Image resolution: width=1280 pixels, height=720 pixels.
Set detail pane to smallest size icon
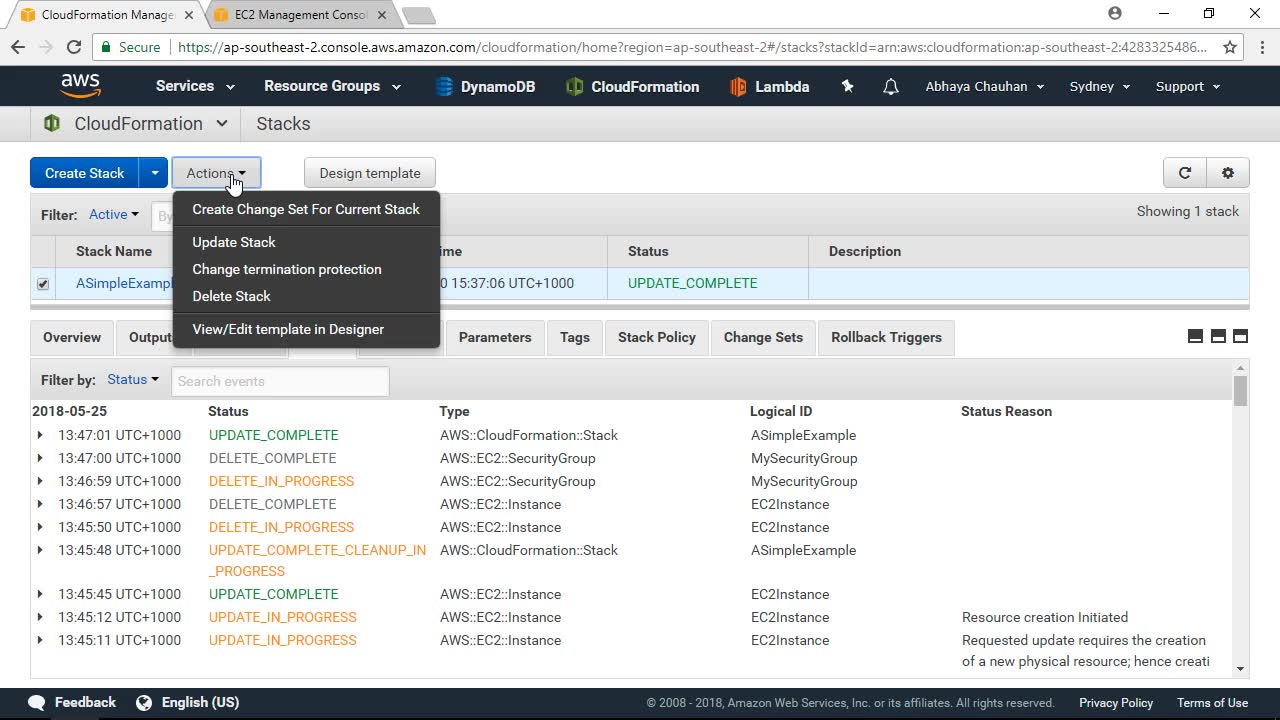pyautogui.click(x=1195, y=337)
